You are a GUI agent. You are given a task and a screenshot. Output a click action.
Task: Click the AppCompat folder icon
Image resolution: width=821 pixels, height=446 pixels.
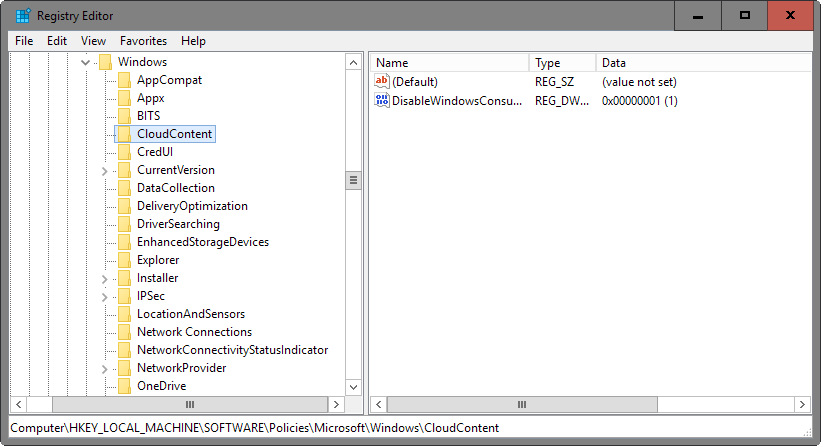123,80
